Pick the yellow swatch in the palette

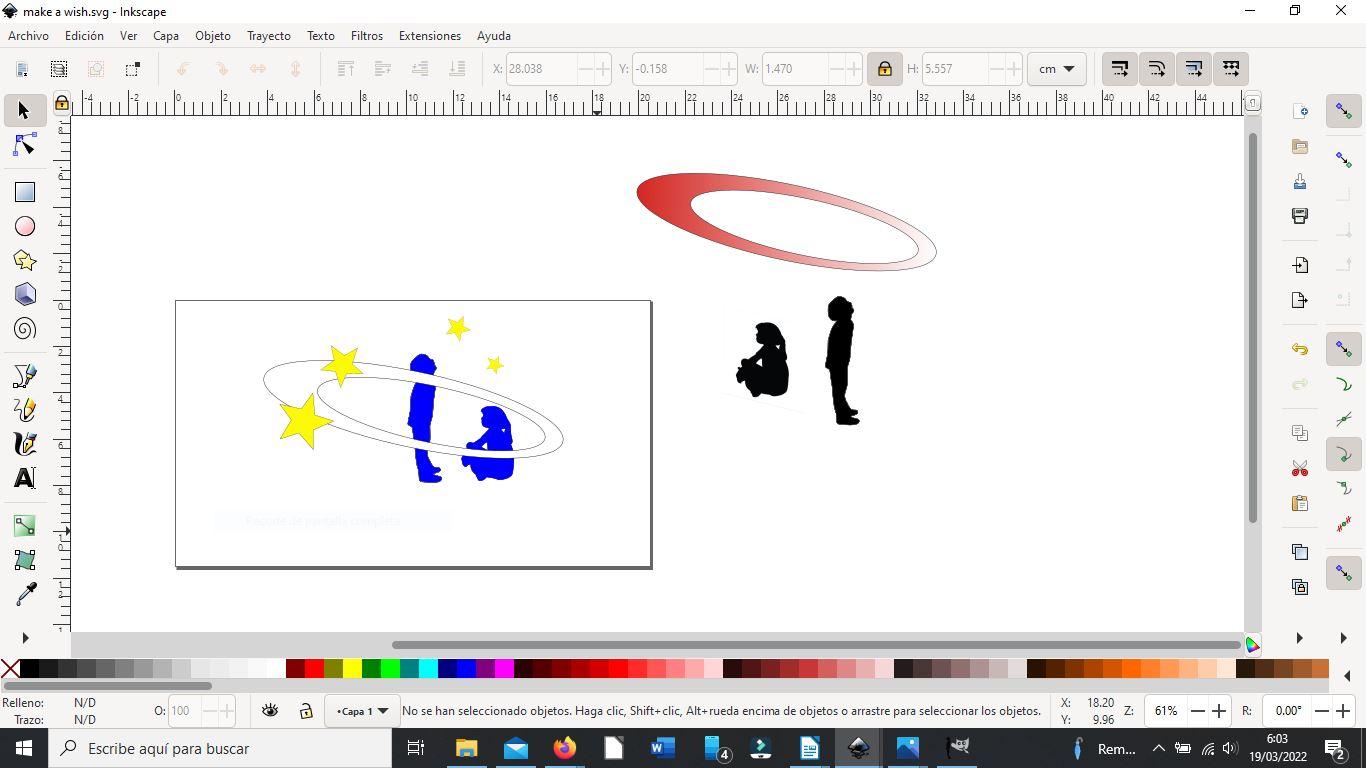[352, 668]
